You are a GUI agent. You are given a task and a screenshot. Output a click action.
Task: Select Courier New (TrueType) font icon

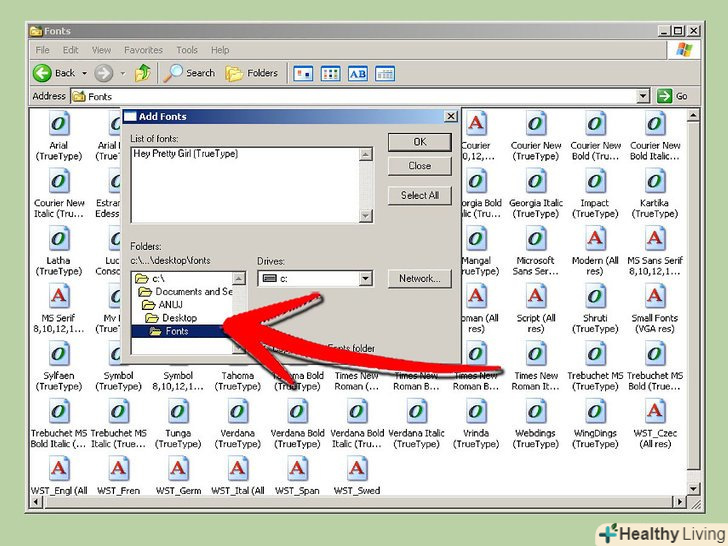[x=536, y=124]
